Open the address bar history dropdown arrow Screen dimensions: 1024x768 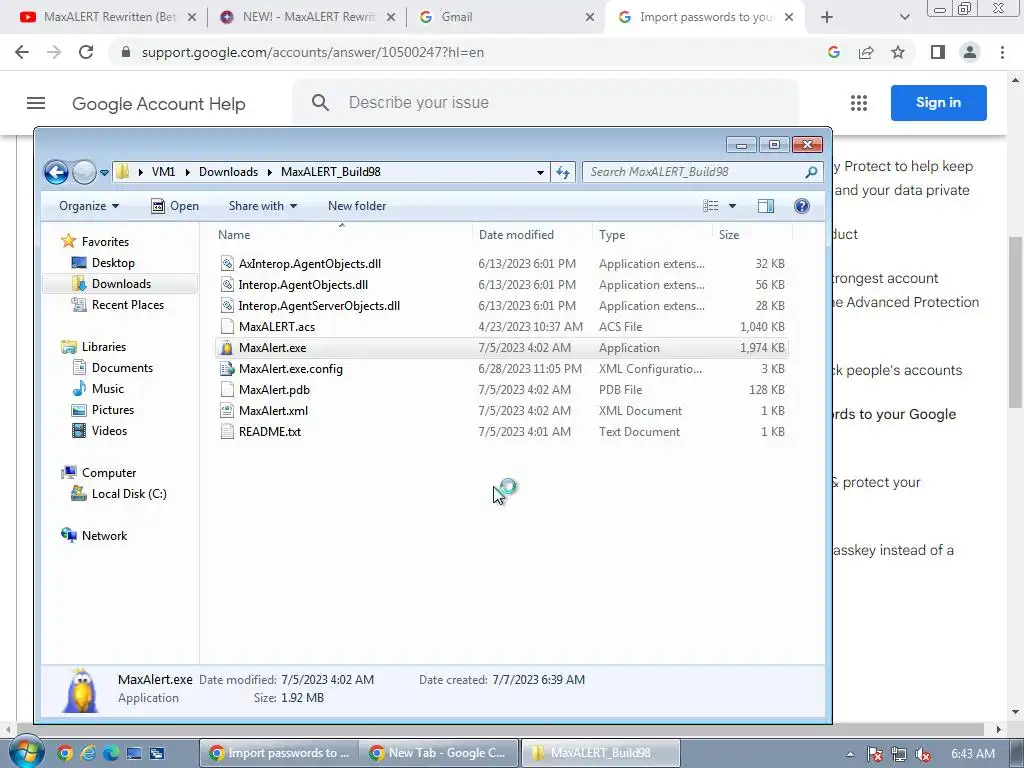coord(540,172)
